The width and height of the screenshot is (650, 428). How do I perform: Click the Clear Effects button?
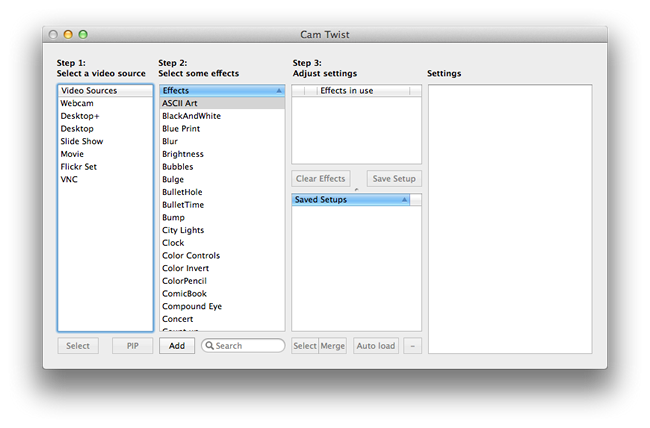320,178
